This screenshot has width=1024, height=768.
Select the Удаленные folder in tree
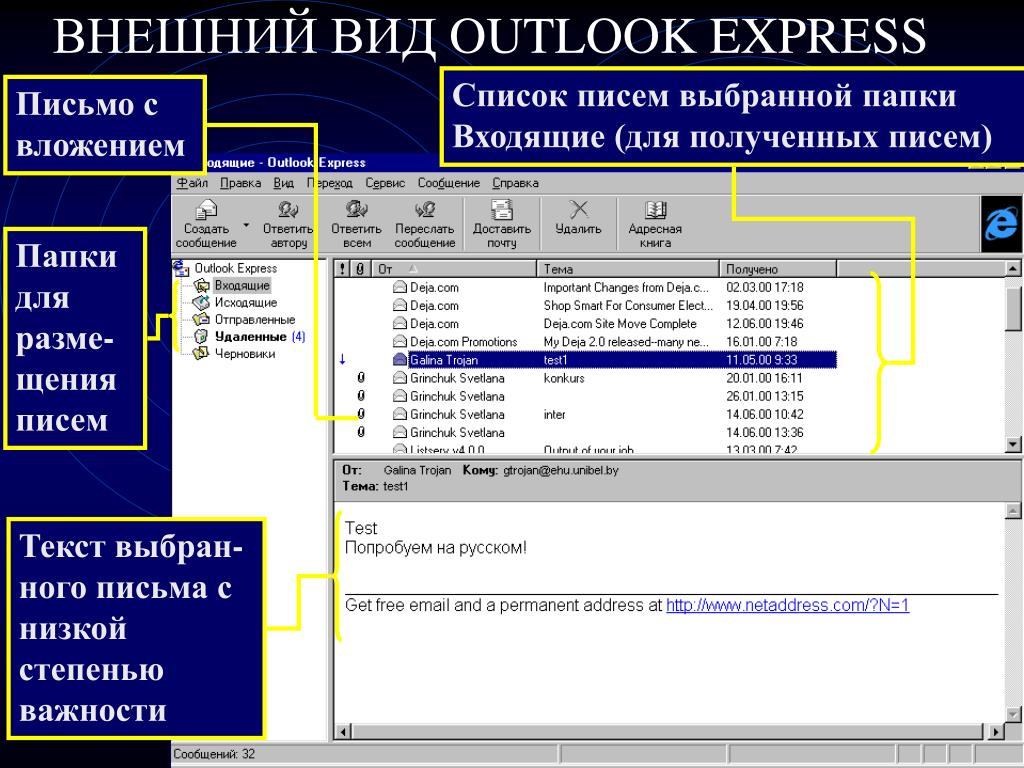pyautogui.click(x=250, y=337)
